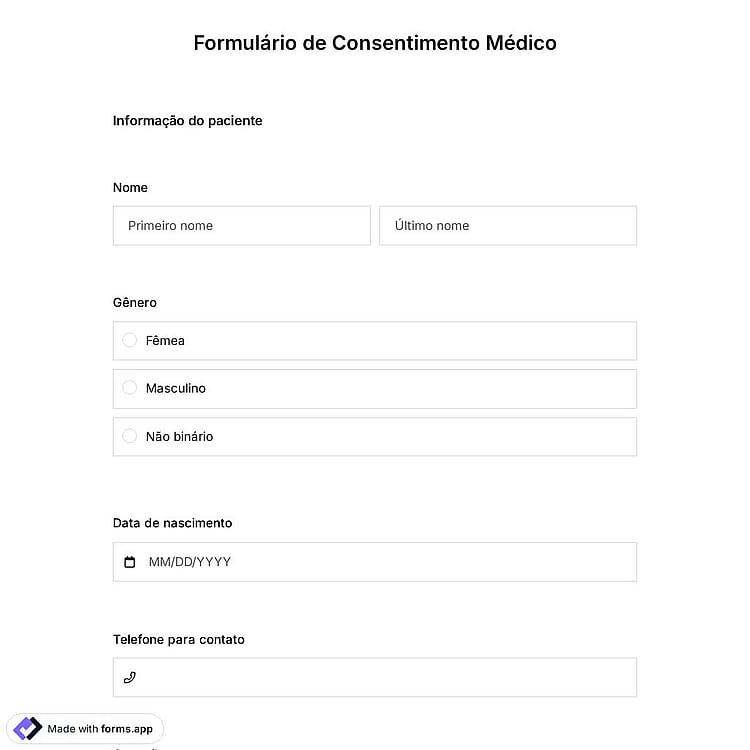Click the Não binário option label text
750x750 pixels.
pyautogui.click(x=179, y=437)
